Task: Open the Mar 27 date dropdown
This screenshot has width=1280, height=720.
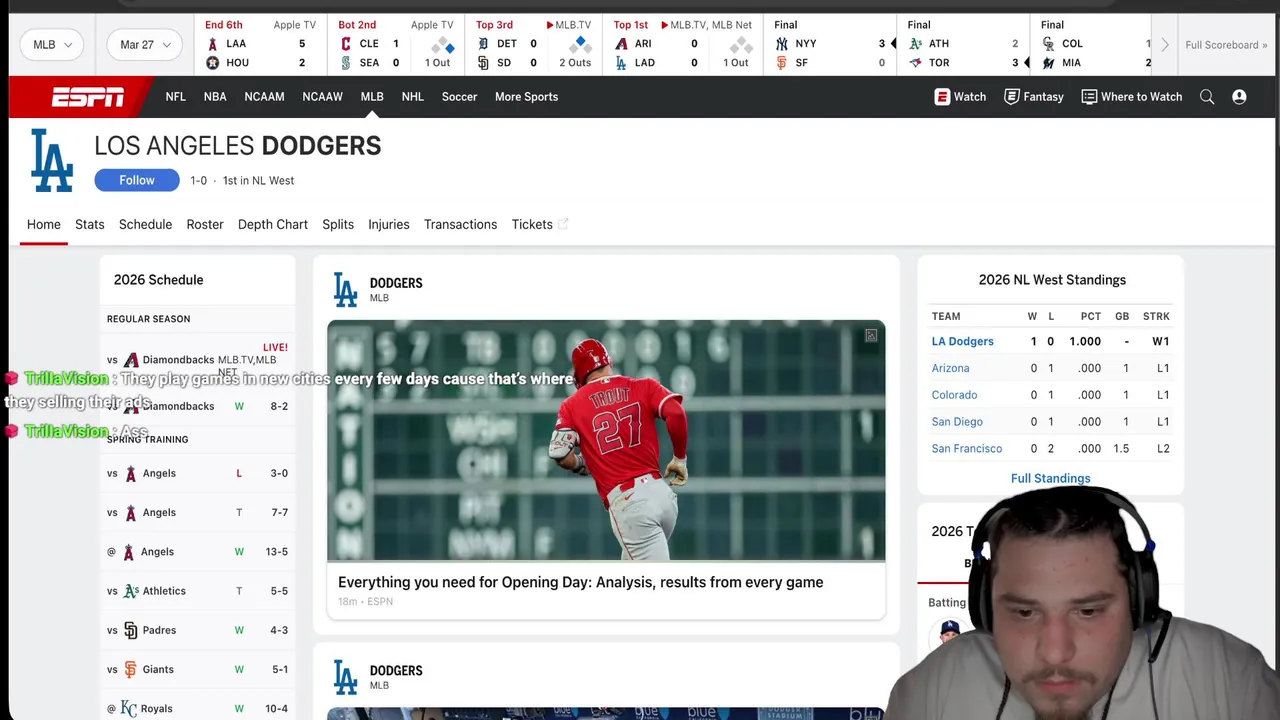Action: [145, 45]
